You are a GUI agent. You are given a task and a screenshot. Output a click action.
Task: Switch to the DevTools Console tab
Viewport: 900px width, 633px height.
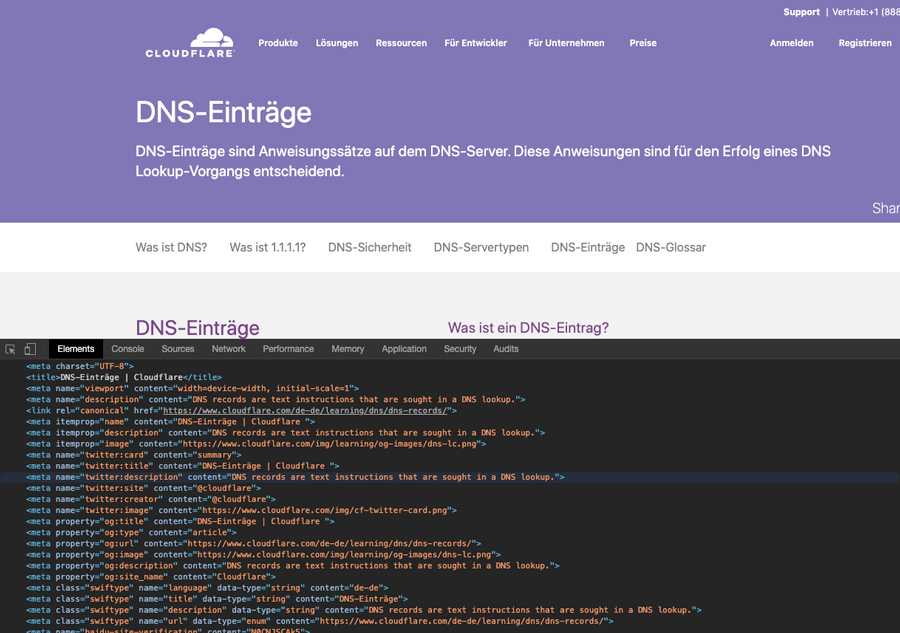127,349
